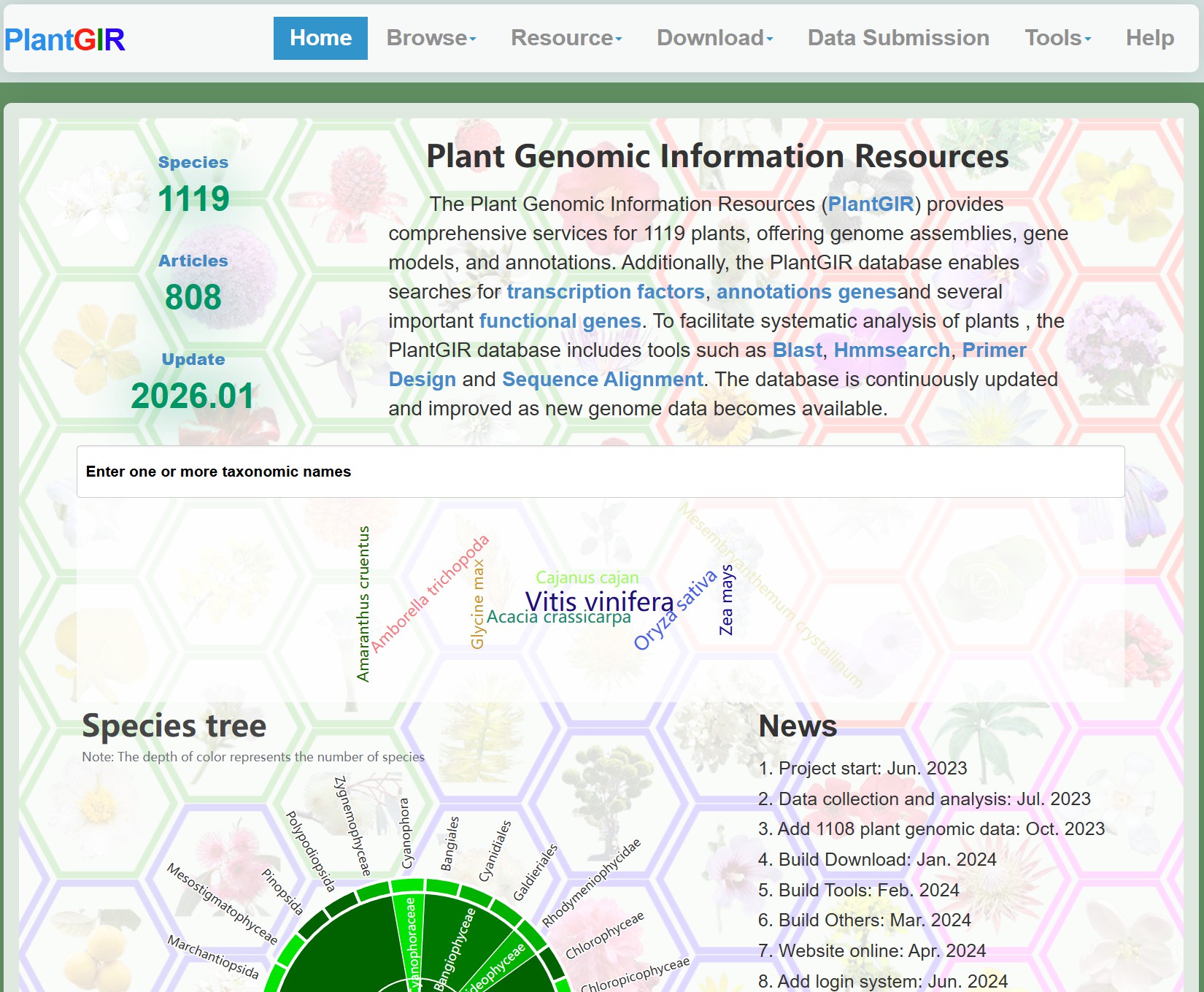The width and height of the screenshot is (1204, 992).
Task: Click the PlantGIR logo
Action: click(64, 39)
